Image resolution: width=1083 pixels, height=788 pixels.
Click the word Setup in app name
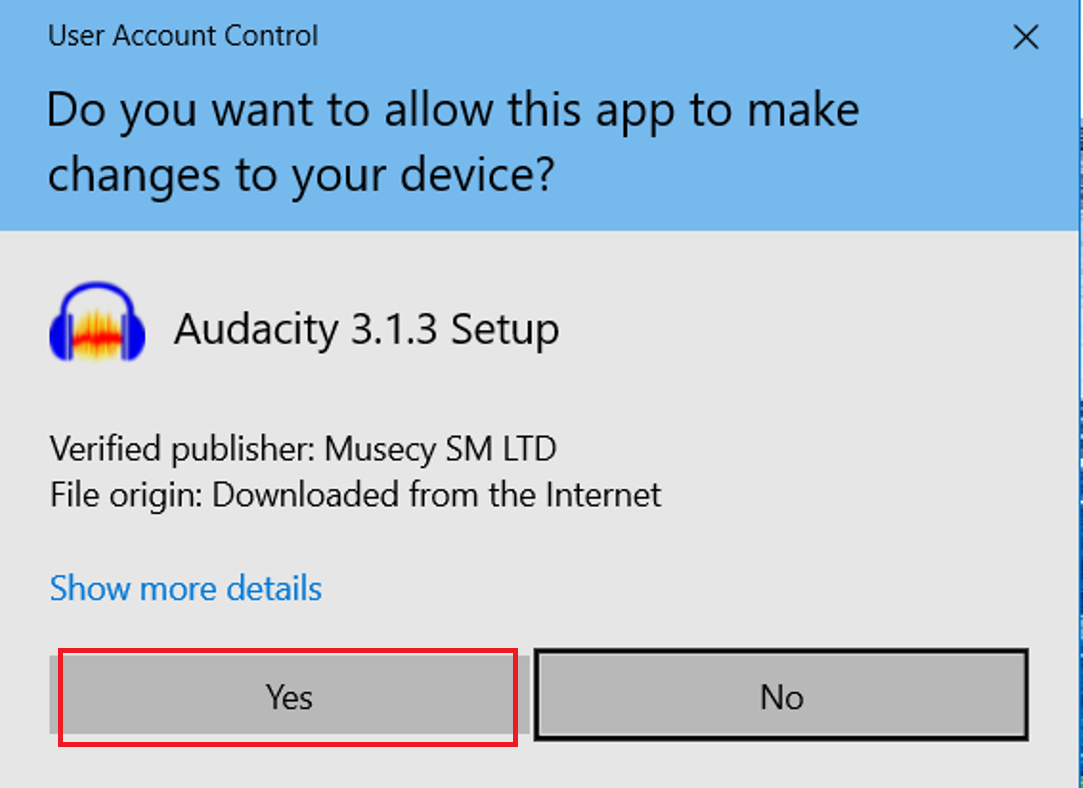[506, 330]
